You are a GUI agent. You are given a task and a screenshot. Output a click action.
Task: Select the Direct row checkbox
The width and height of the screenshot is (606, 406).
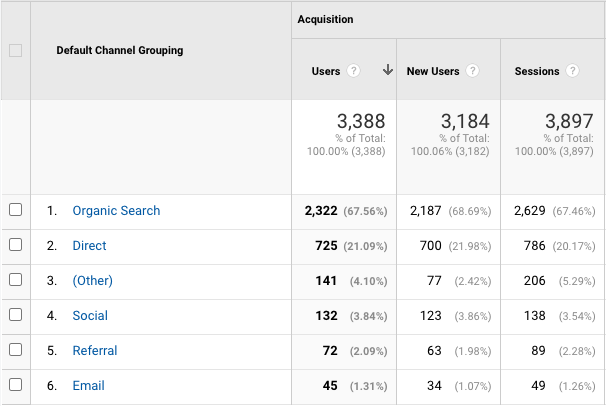[x=15, y=246]
